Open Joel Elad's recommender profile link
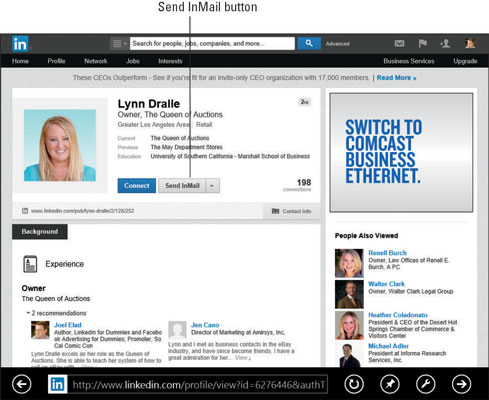489x400 pixels. click(68, 325)
